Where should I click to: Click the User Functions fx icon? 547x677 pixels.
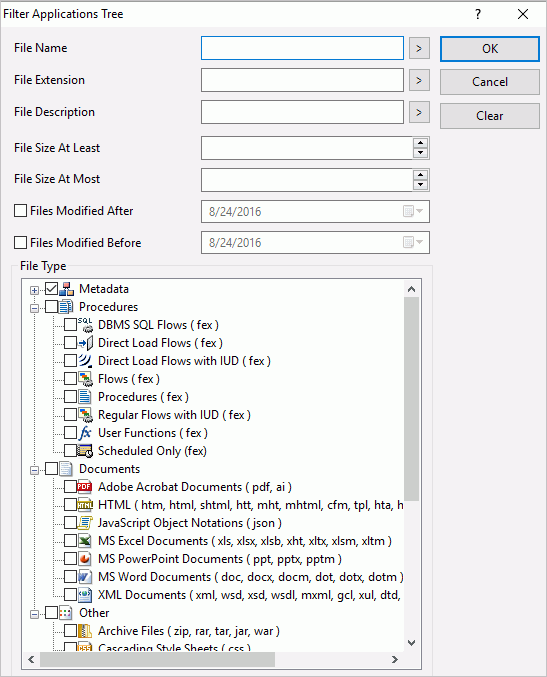click(x=85, y=433)
